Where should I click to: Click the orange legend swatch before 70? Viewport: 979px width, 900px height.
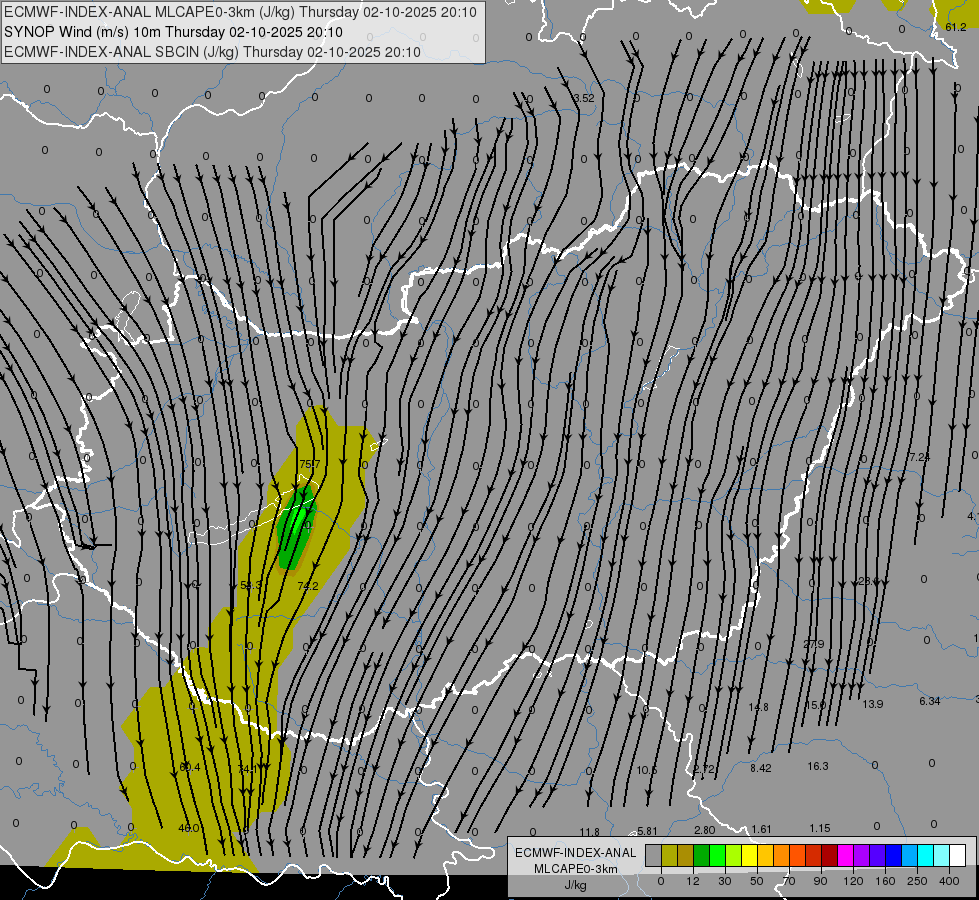782,855
